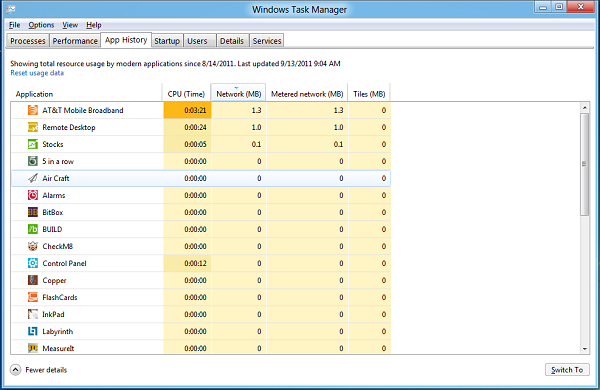Select the Labyrinth row name
Screen dimensions: 600x390
(x=57, y=331)
